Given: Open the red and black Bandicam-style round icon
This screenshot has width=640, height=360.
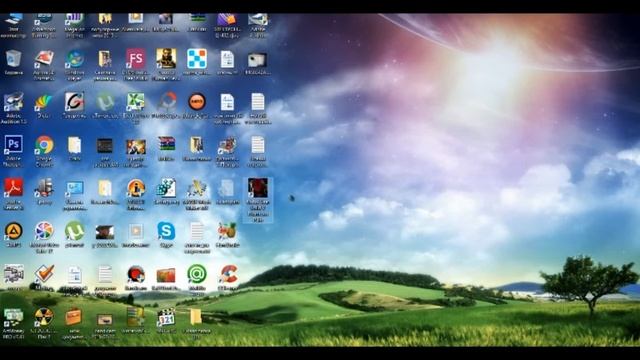Looking at the screenshot, I should 136,274.
